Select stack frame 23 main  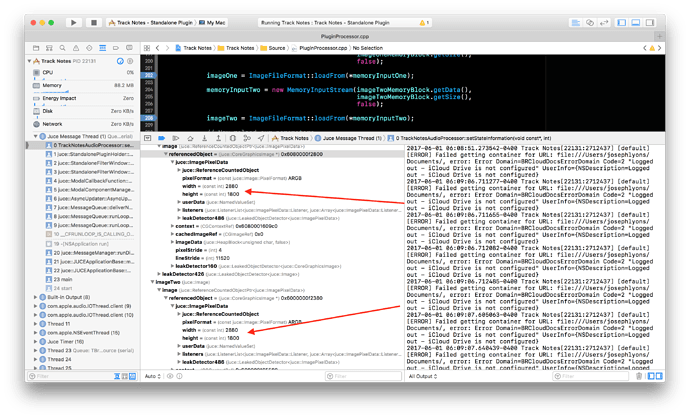tap(63, 279)
